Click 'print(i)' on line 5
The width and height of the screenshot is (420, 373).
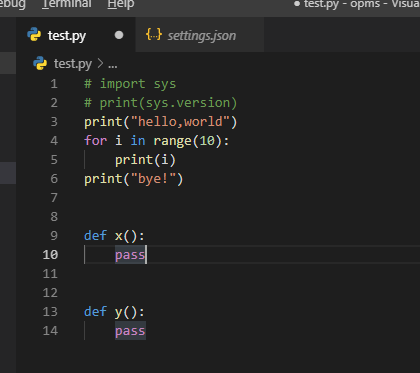coord(145,160)
